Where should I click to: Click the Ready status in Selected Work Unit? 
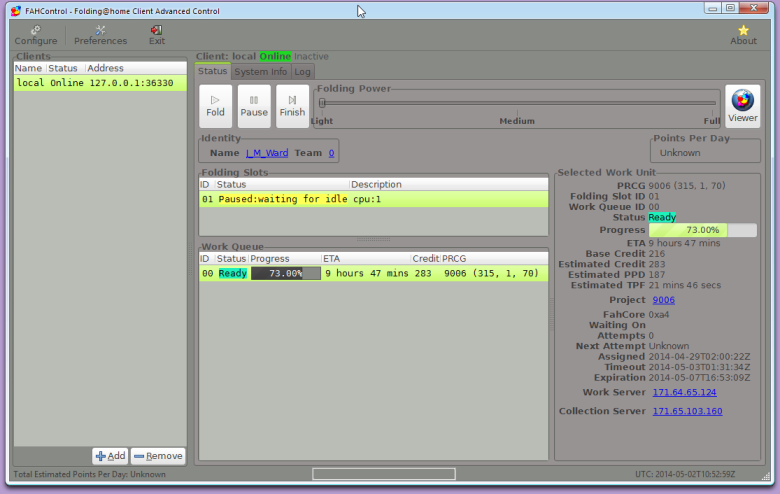click(662, 217)
